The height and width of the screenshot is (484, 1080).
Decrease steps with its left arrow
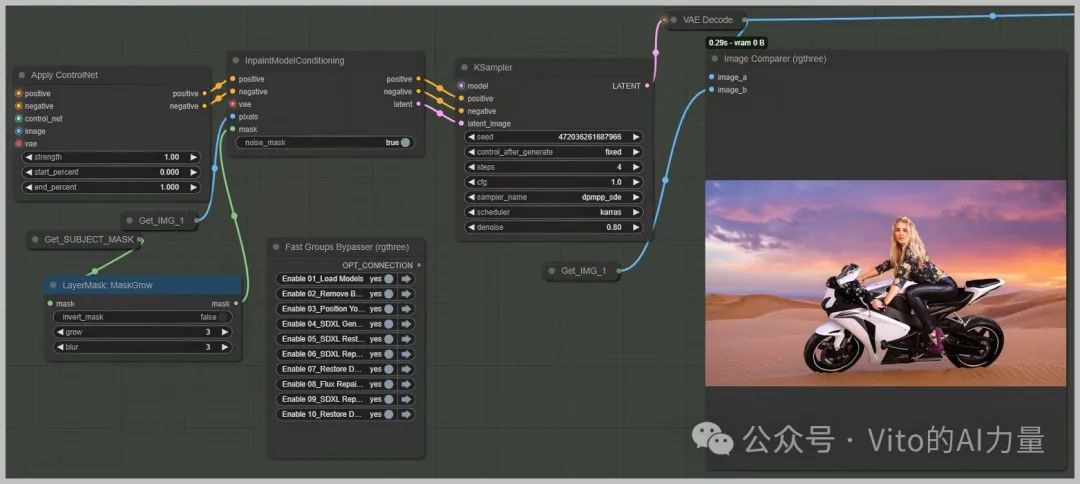point(470,167)
